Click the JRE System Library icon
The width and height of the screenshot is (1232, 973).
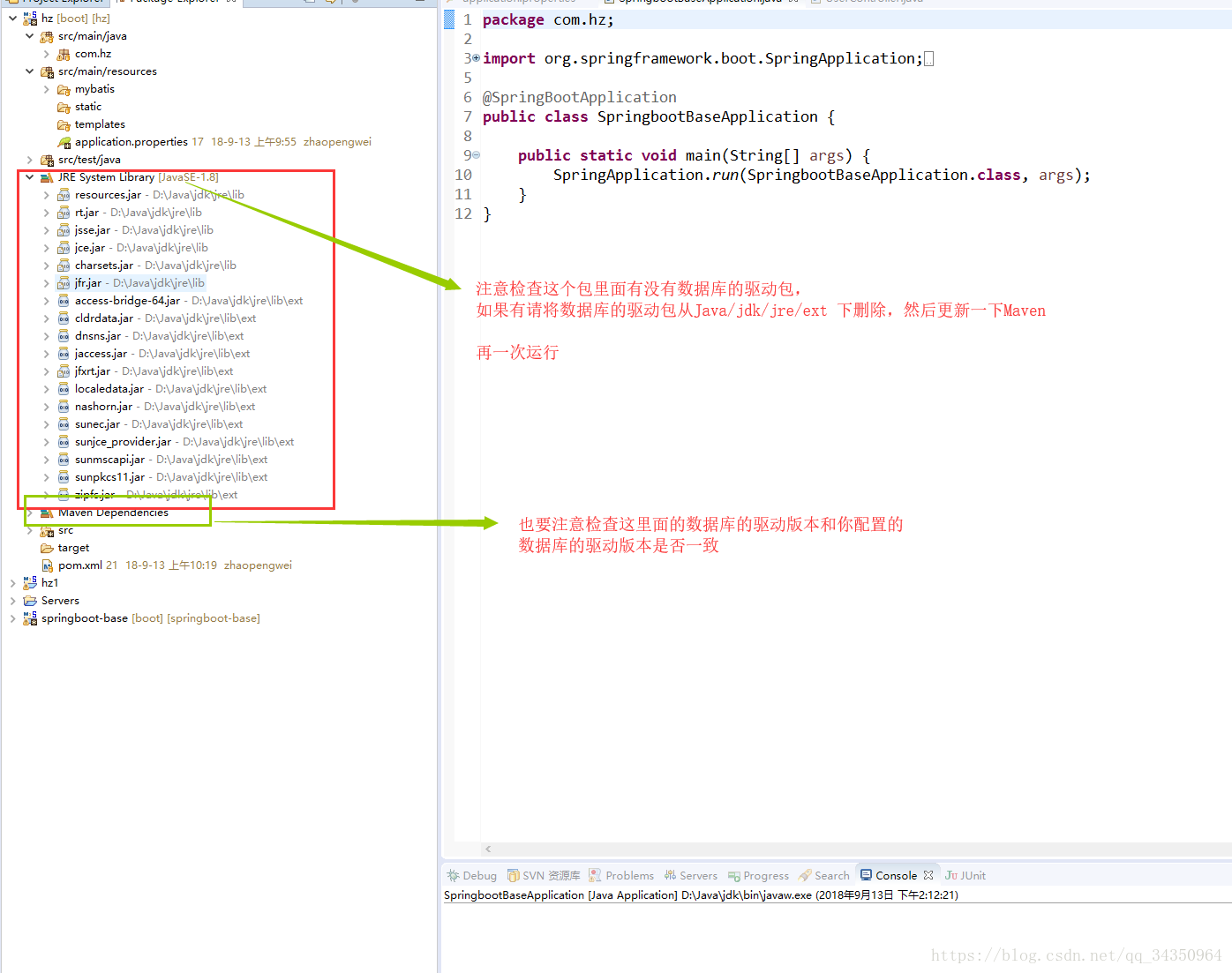coord(47,177)
